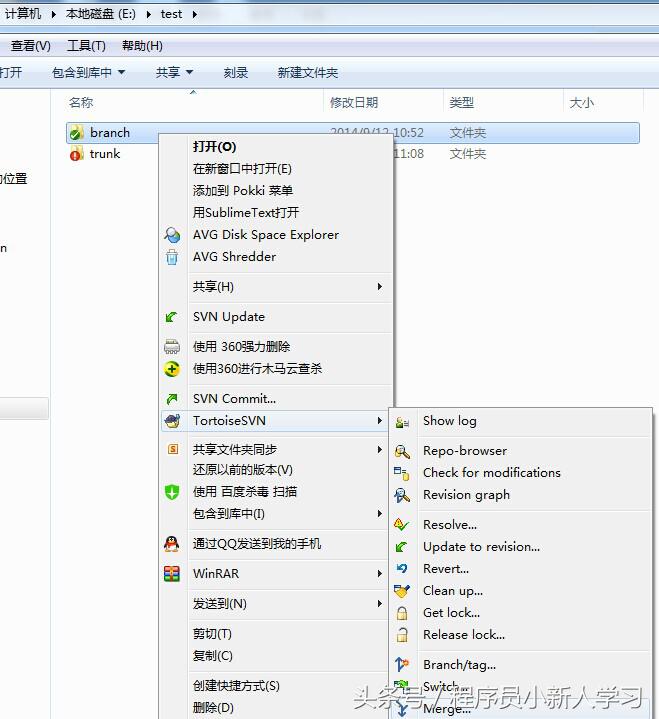659x719 pixels.
Task: Open the 共享 toolbar dropdown
Action: 189,72
